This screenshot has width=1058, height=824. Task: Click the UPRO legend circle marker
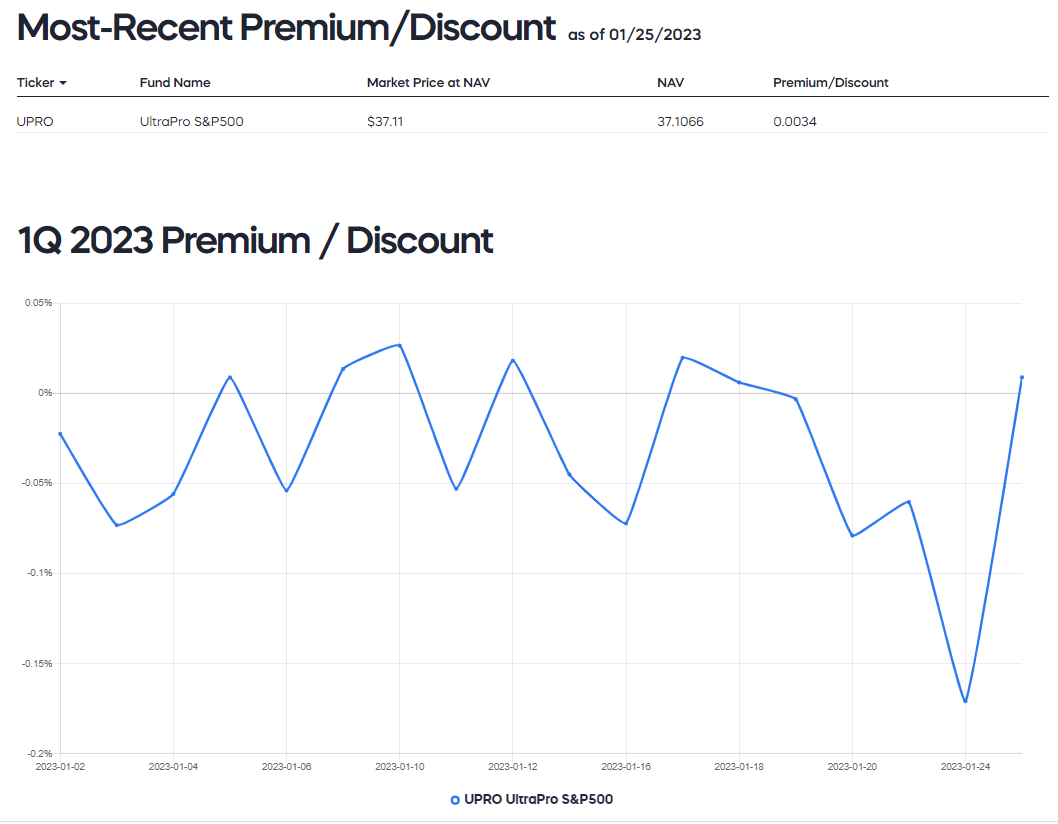[455, 800]
